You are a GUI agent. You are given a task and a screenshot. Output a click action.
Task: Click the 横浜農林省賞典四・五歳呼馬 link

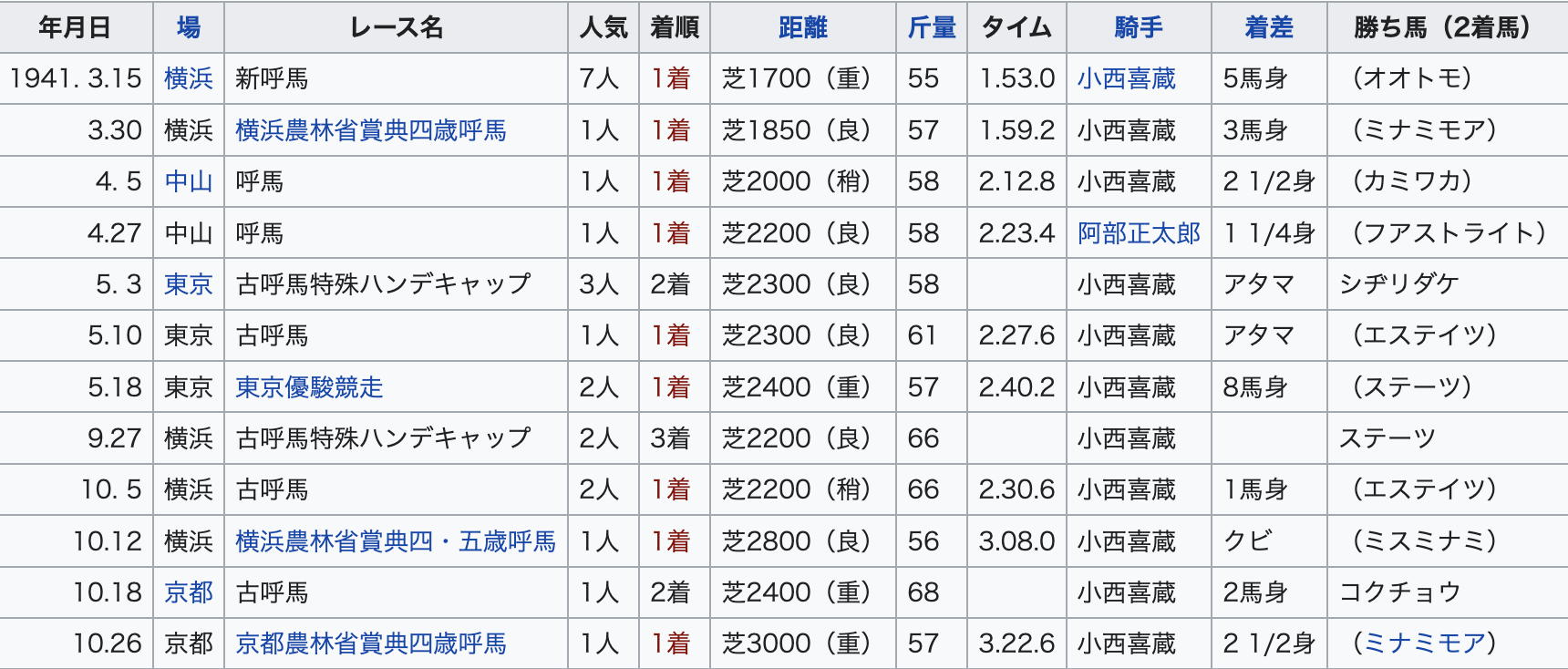click(x=395, y=541)
